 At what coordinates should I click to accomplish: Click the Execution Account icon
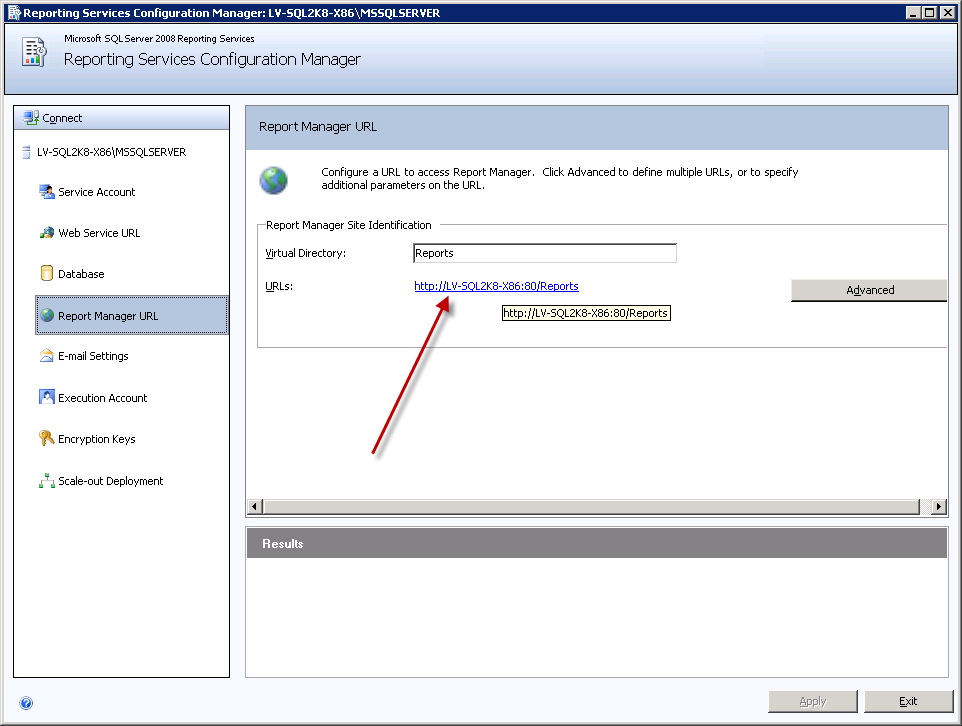(46, 398)
